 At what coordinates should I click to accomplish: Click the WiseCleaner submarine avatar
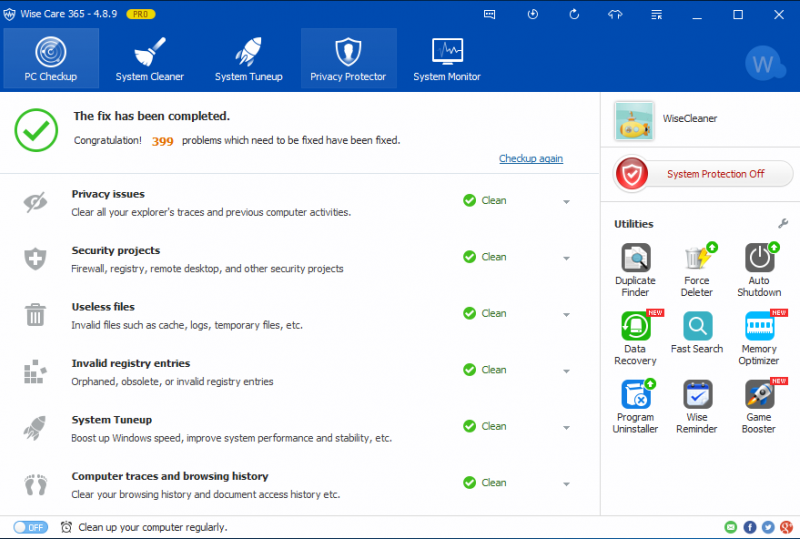pyautogui.click(x=634, y=121)
